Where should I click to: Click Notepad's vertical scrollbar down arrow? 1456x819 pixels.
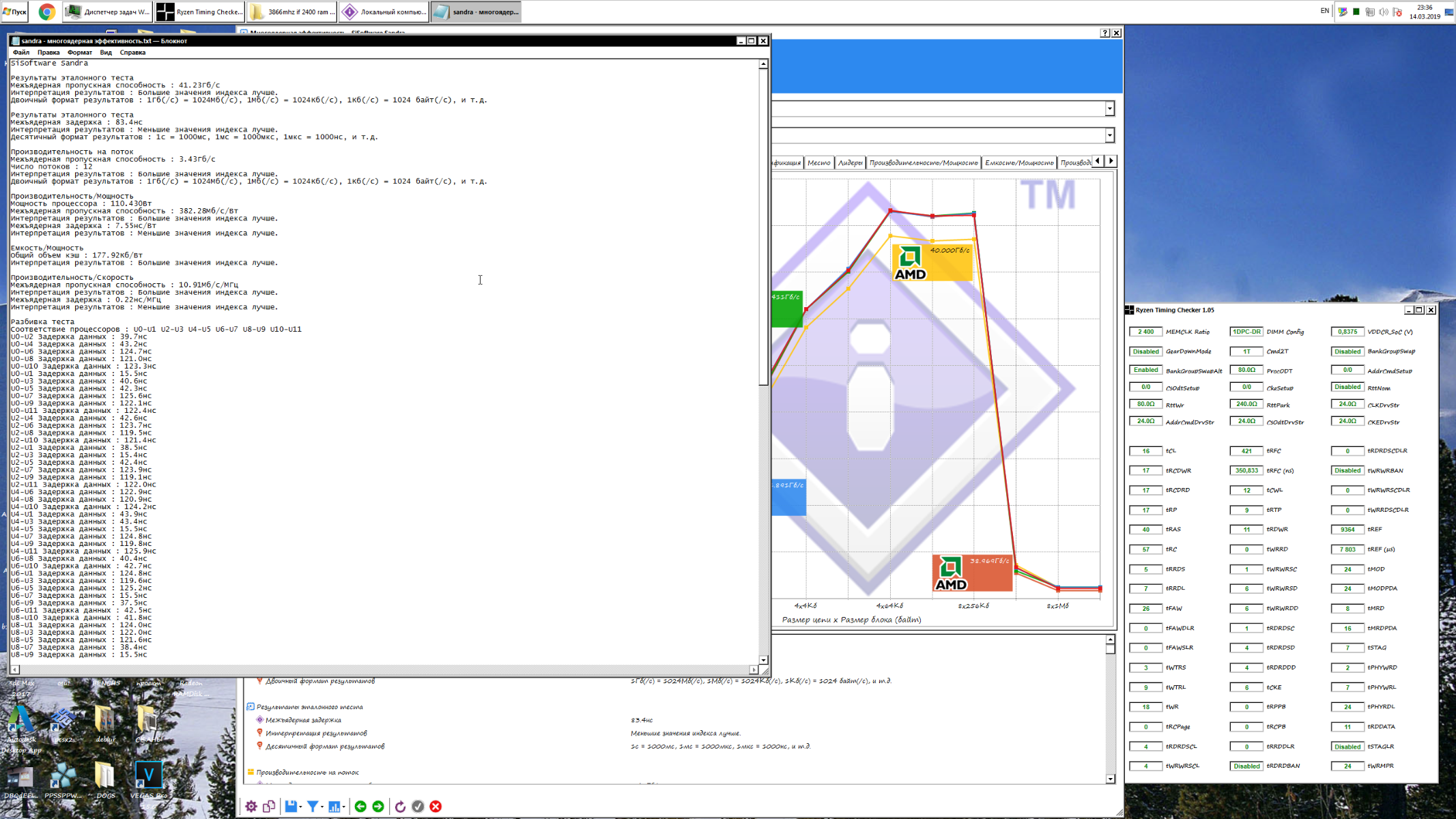click(x=763, y=660)
